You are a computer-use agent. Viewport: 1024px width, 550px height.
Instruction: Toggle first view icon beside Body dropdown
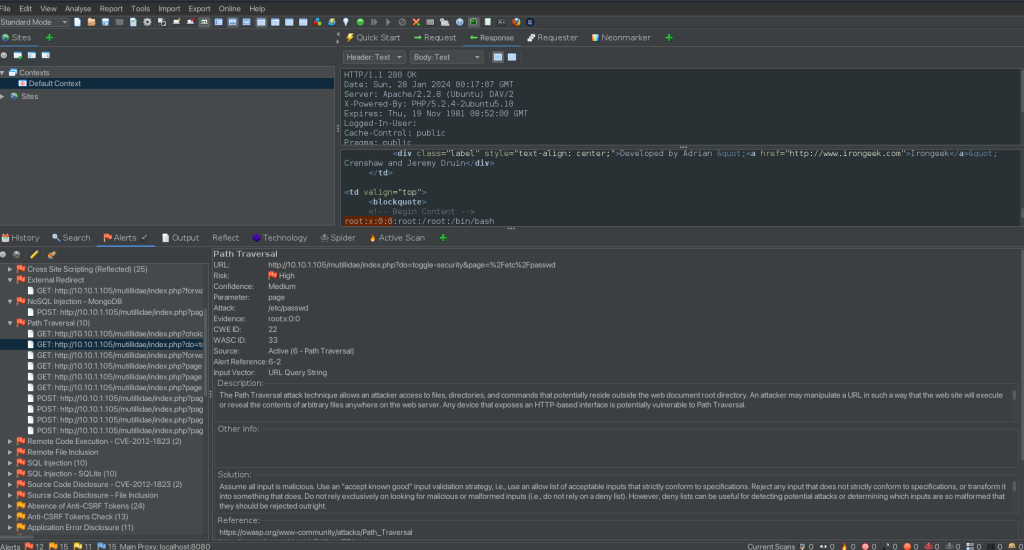(x=497, y=57)
